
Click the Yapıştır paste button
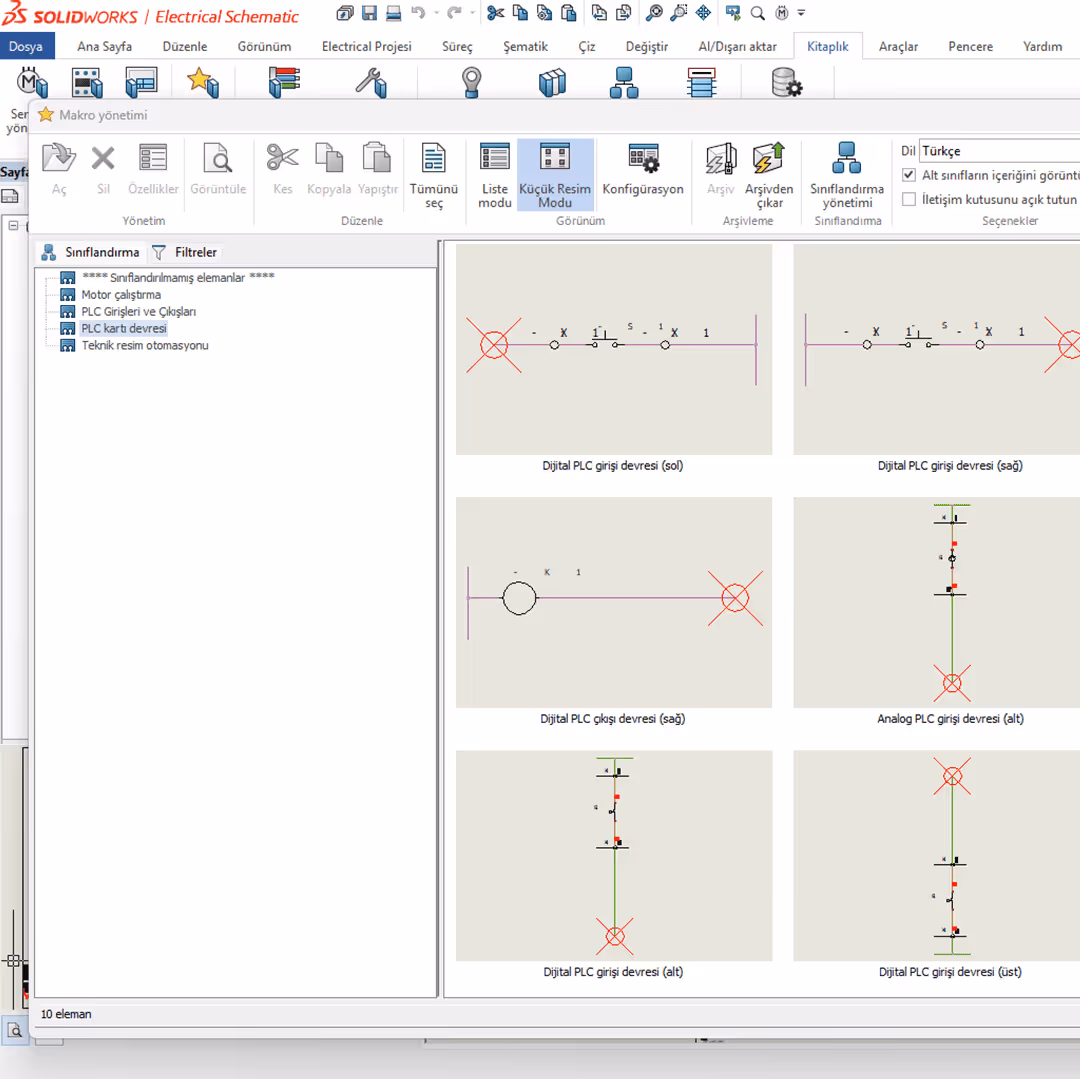(377, 169)
